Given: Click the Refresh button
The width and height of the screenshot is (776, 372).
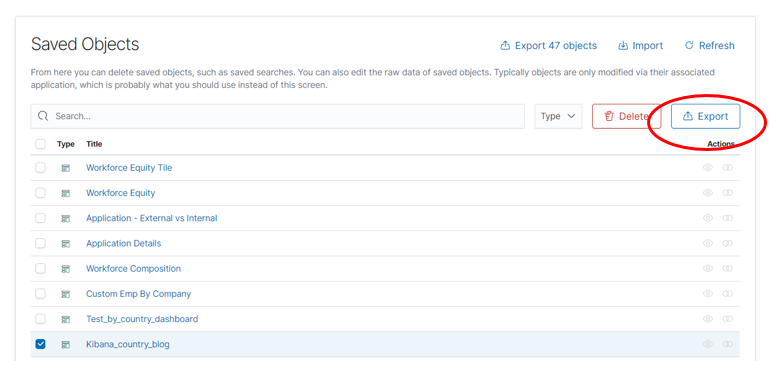Looking at the screenshot, I should tap(709, 46).
